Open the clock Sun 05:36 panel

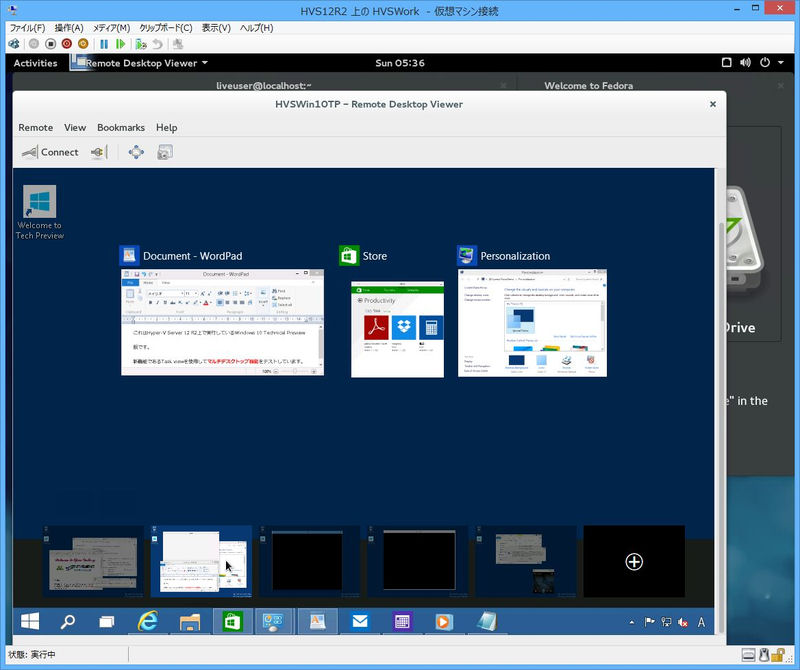[400, 63]
